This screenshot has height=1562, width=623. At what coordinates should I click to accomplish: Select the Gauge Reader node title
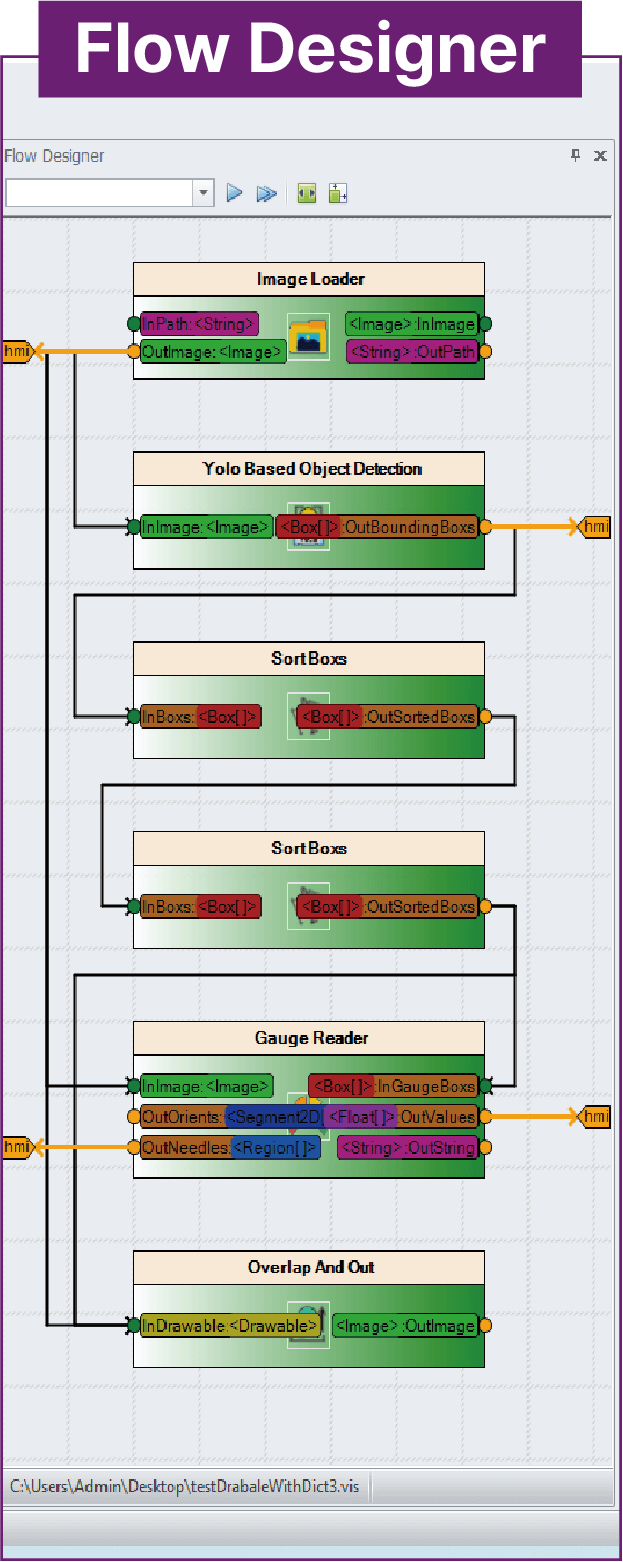point(310,1038)
